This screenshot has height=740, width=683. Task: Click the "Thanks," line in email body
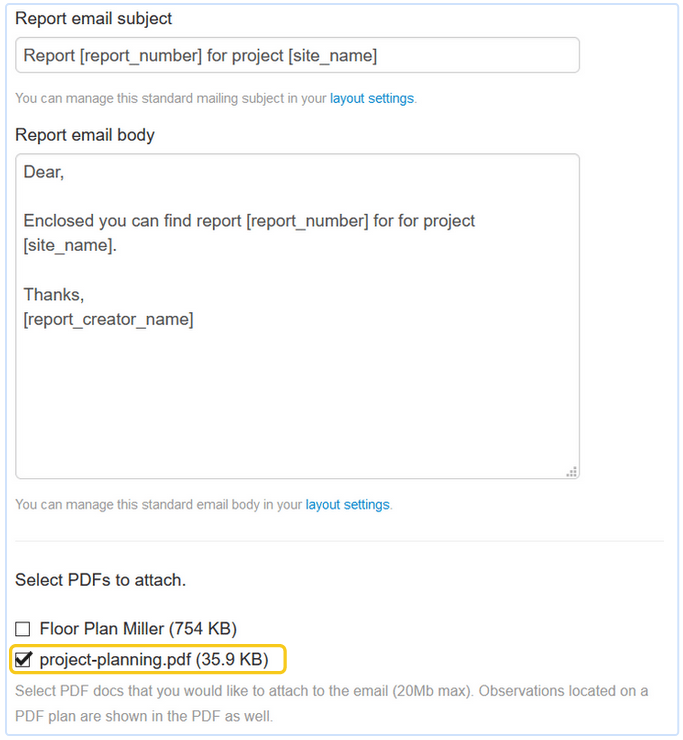[54, 295]
